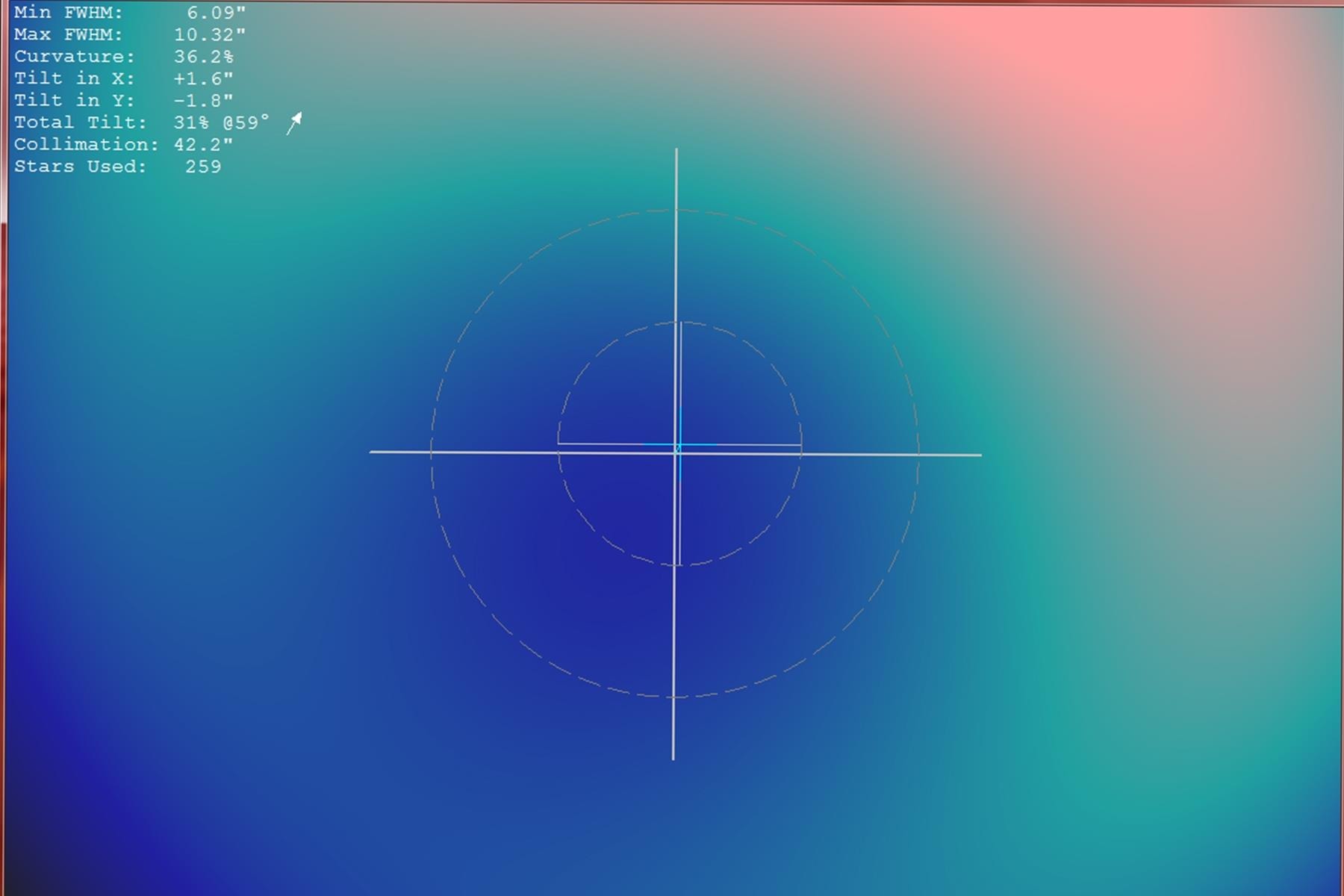Click the small cyan crosshair at the center

pos(679,446)
